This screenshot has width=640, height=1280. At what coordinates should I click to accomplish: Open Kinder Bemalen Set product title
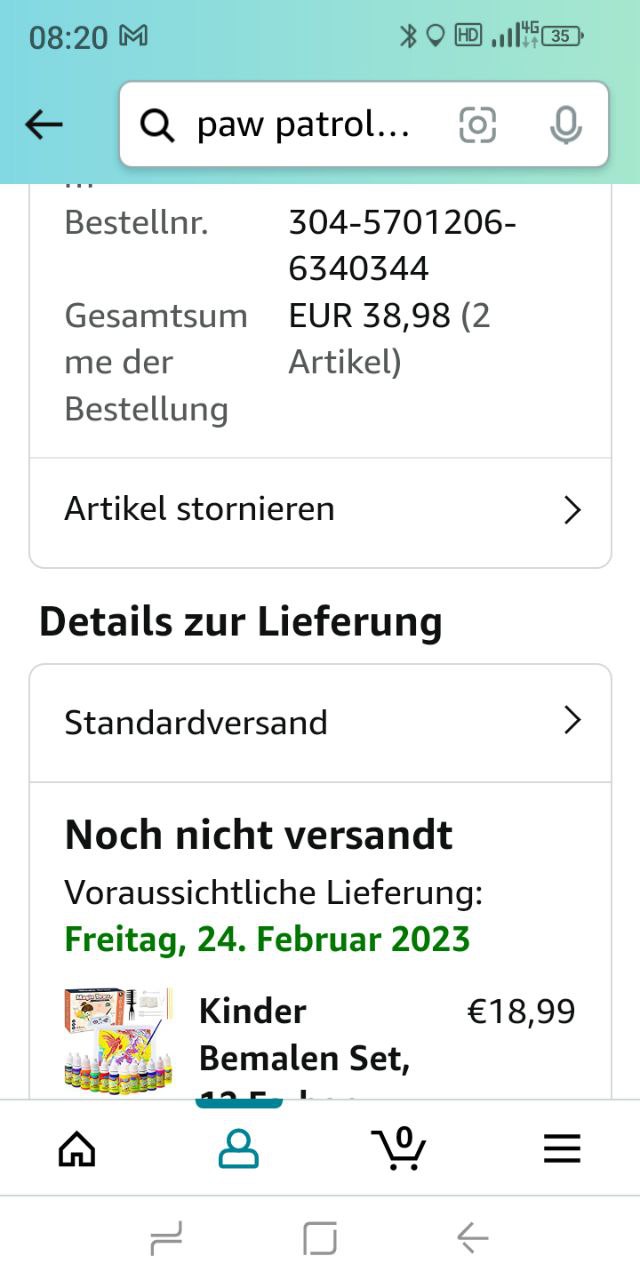(304, 1035)
